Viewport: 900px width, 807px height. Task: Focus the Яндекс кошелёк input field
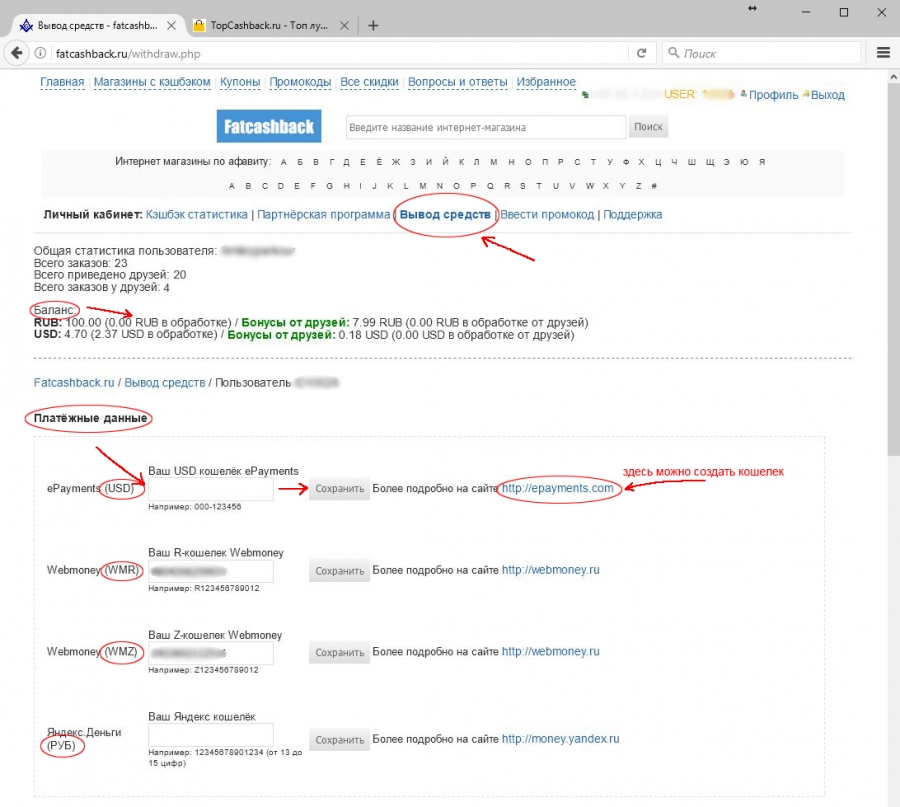211,735
